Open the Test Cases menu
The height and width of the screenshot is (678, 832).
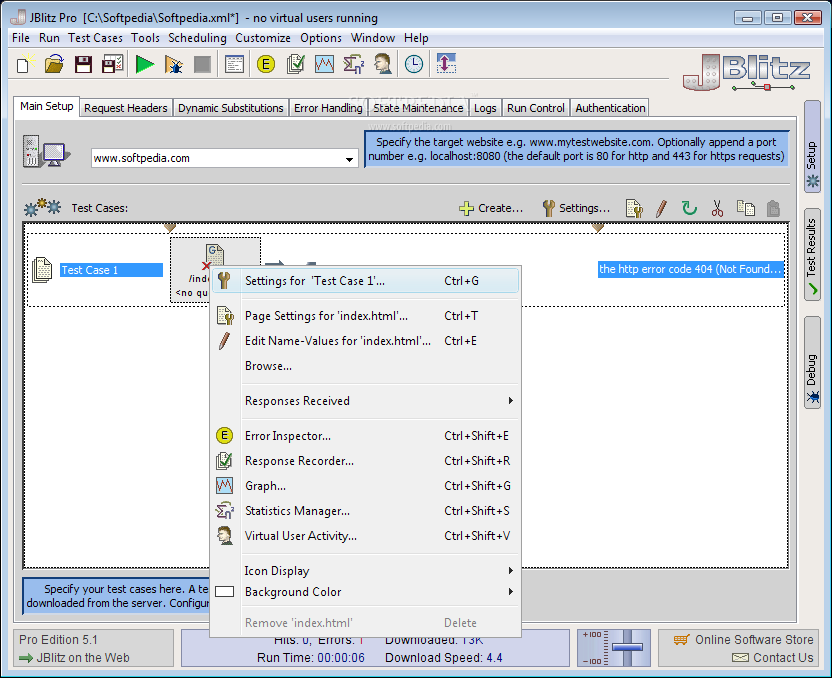click(95, 38)
